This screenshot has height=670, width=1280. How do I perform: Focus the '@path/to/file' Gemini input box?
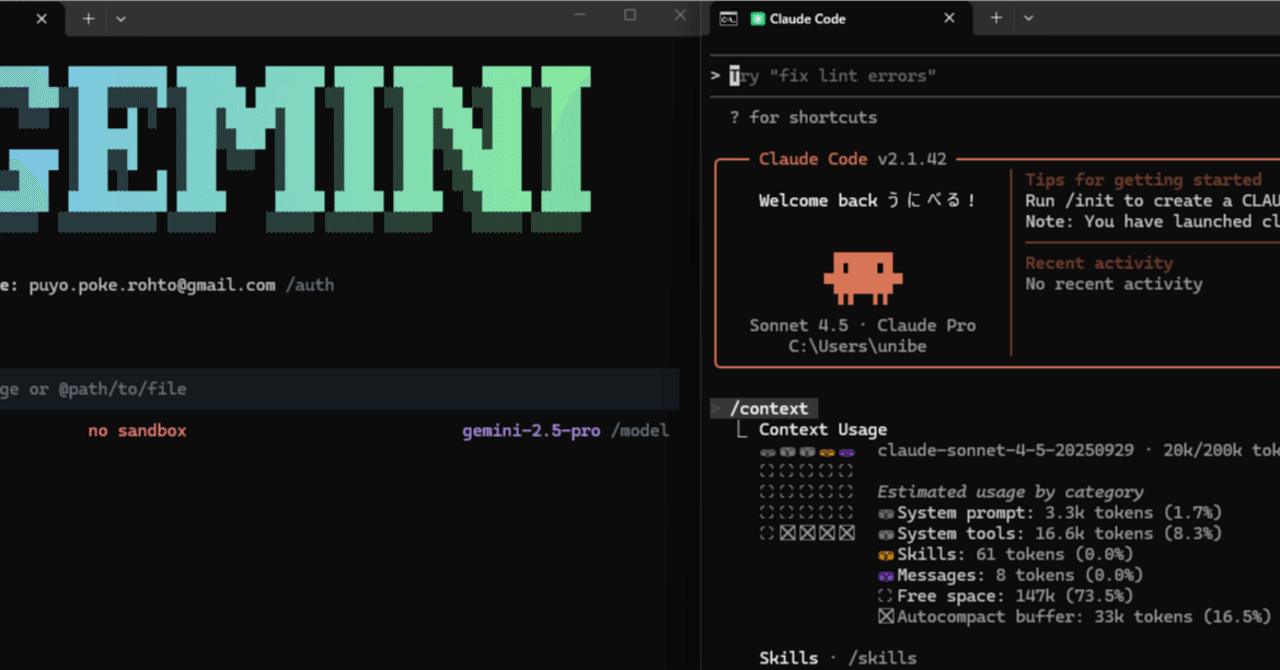tap(340, 389)
